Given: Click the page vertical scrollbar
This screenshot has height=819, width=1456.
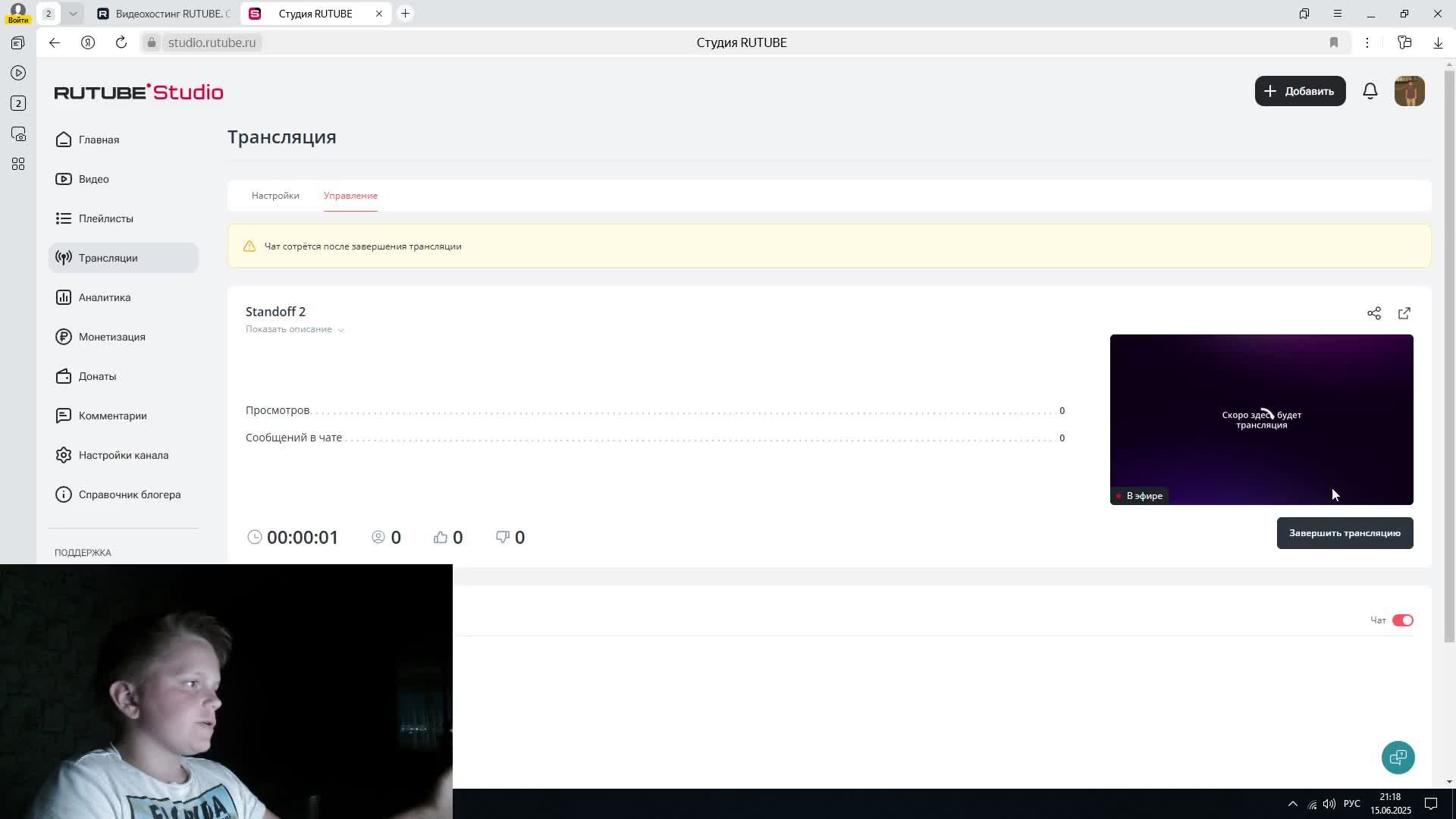Looking at the screenshot, I should pos(1448,356).
